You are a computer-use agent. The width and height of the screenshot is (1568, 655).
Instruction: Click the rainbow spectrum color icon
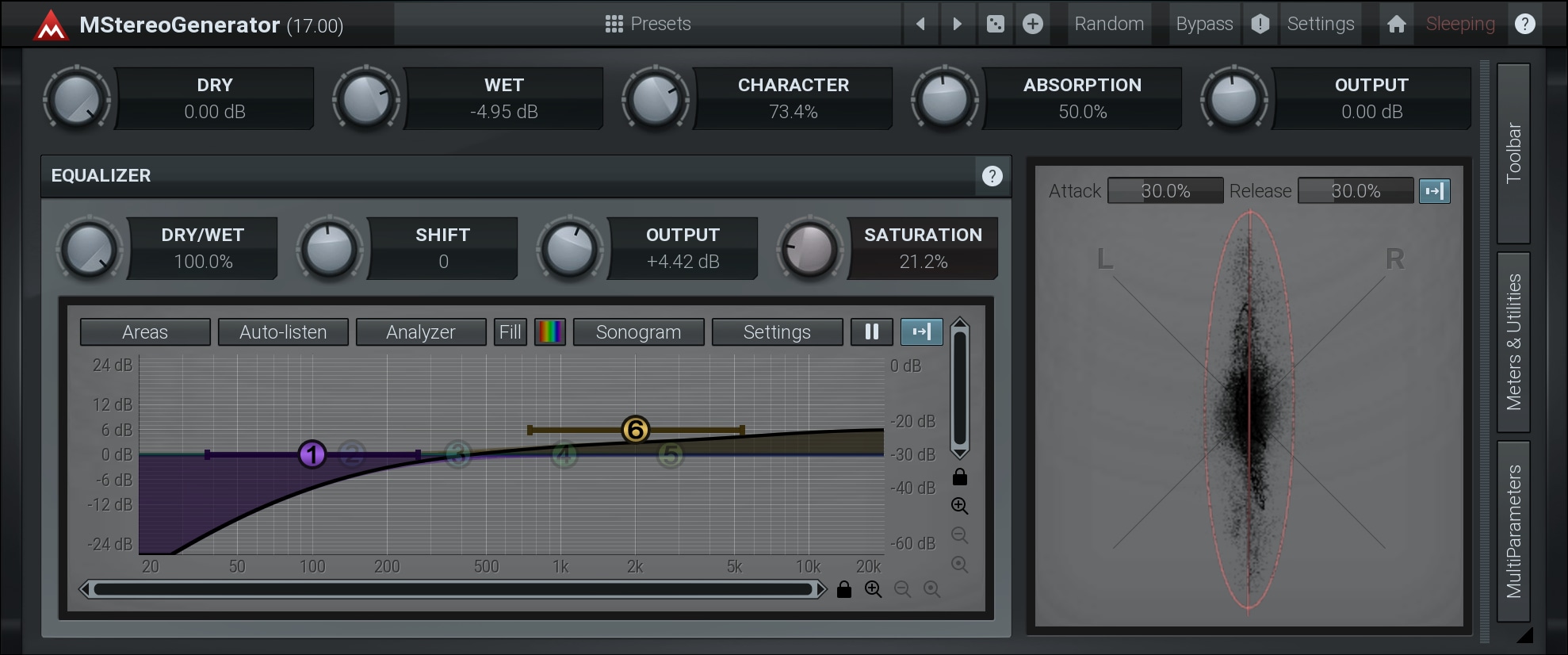pos(549,332)
